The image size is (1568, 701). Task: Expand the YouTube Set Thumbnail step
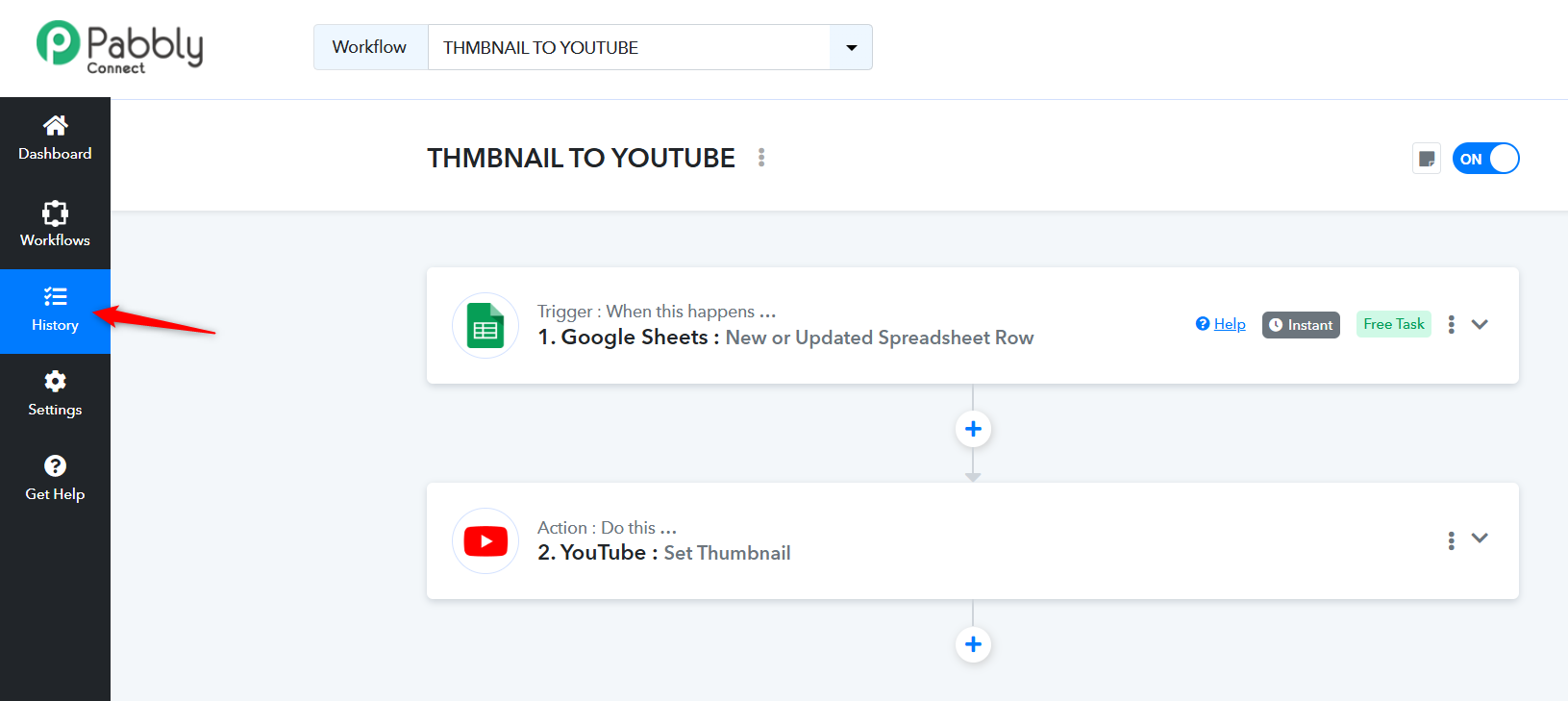[x=1480, y=538]
